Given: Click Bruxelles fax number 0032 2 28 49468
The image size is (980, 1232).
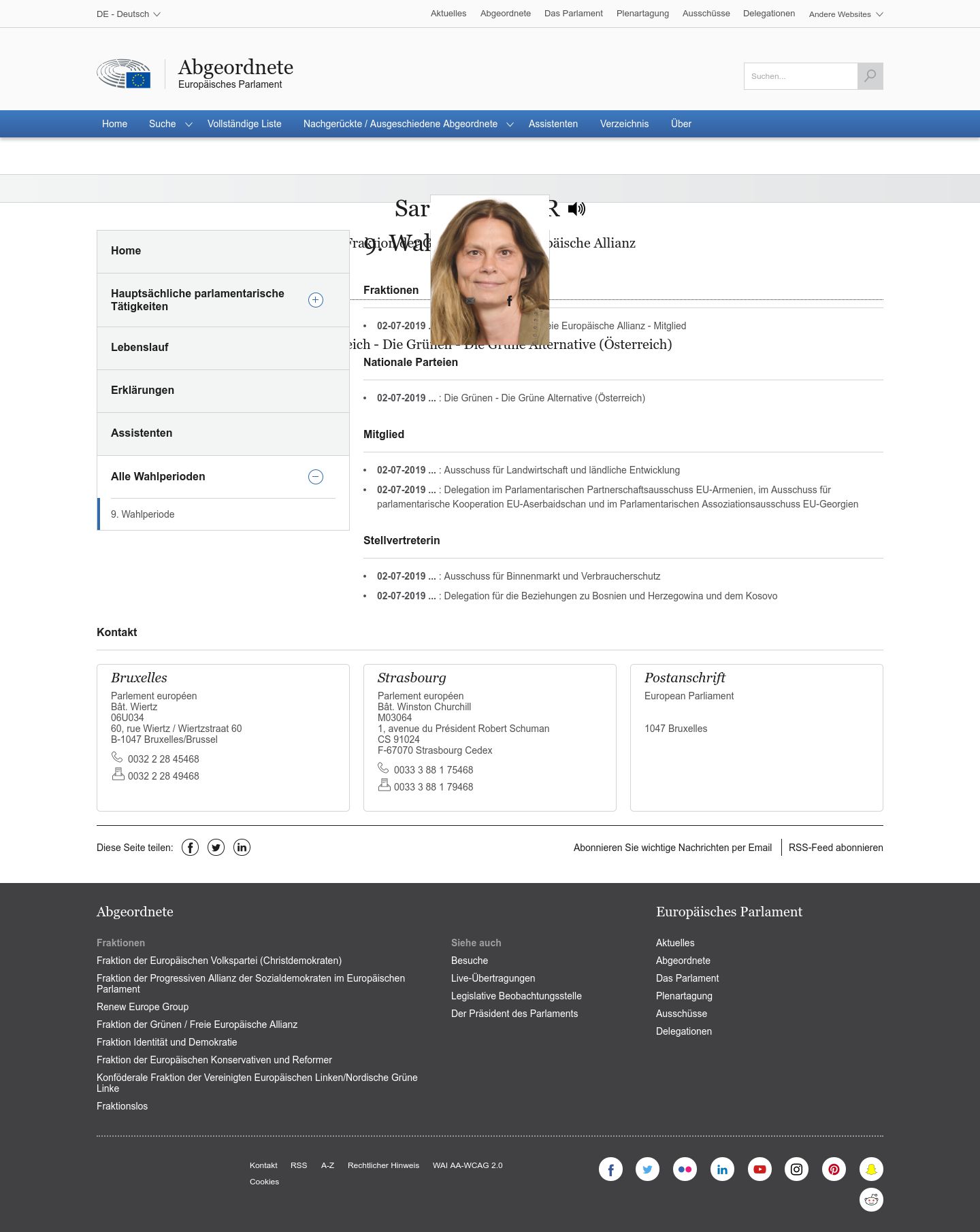Looking at the screenshot, I should (163, 776).
